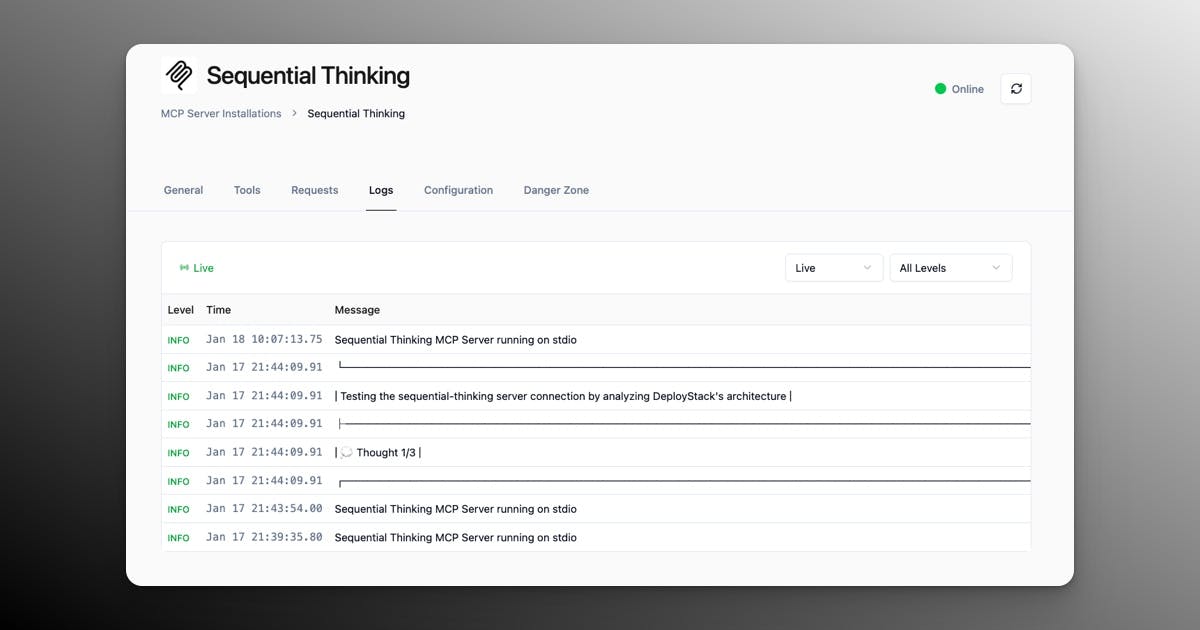This screenshot has width=1200, height=630.
Task: Open the MCP Server Installations breadcrumb link
Action: [220, 113]
